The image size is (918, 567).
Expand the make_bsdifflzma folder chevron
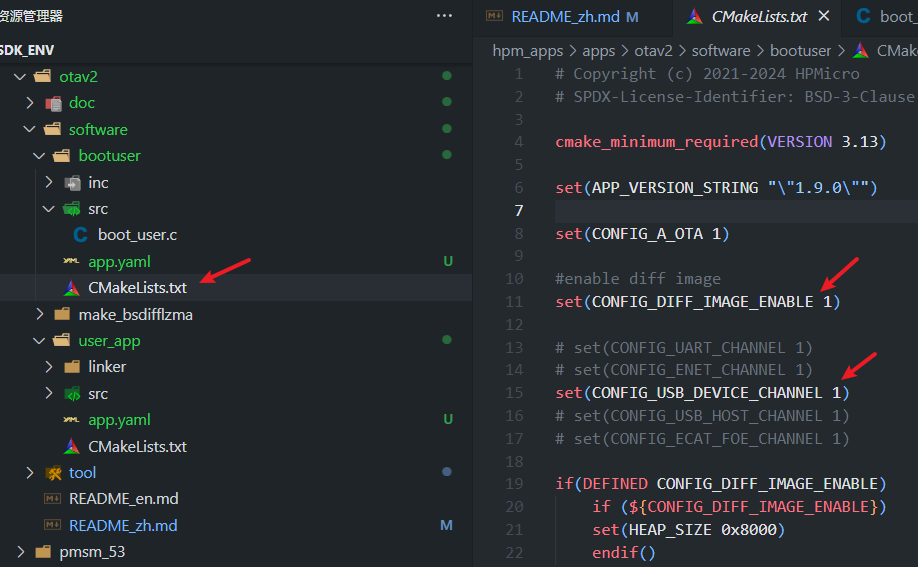point(39,315)
